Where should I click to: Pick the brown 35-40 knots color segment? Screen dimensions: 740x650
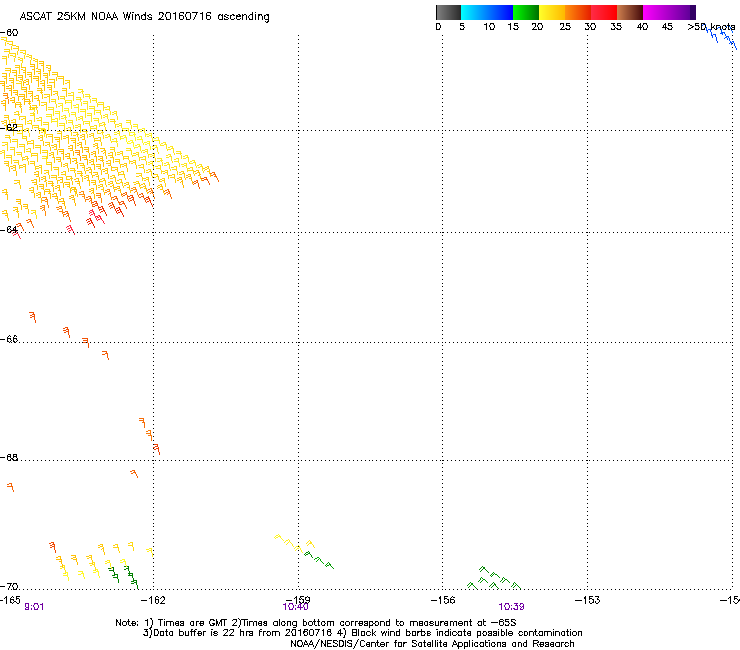coord(630,12)
